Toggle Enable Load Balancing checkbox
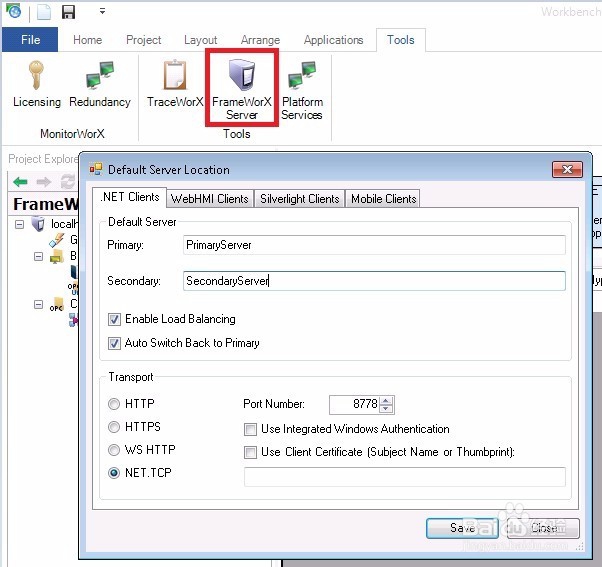Image resolution: width=602 pixels, height=567 pixels. point(114,319)
